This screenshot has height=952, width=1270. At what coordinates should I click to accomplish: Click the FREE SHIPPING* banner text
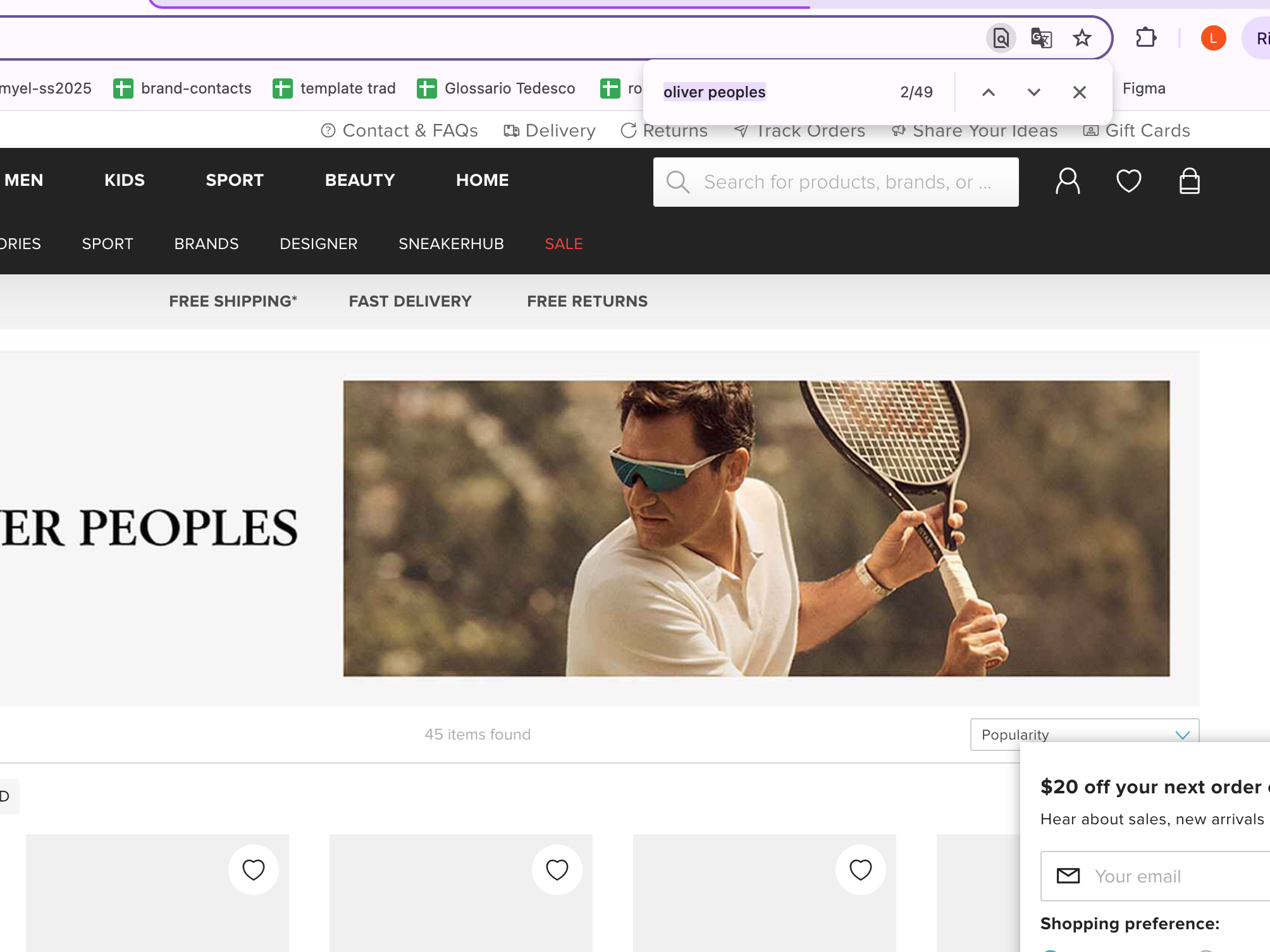(x=233, y=302)
